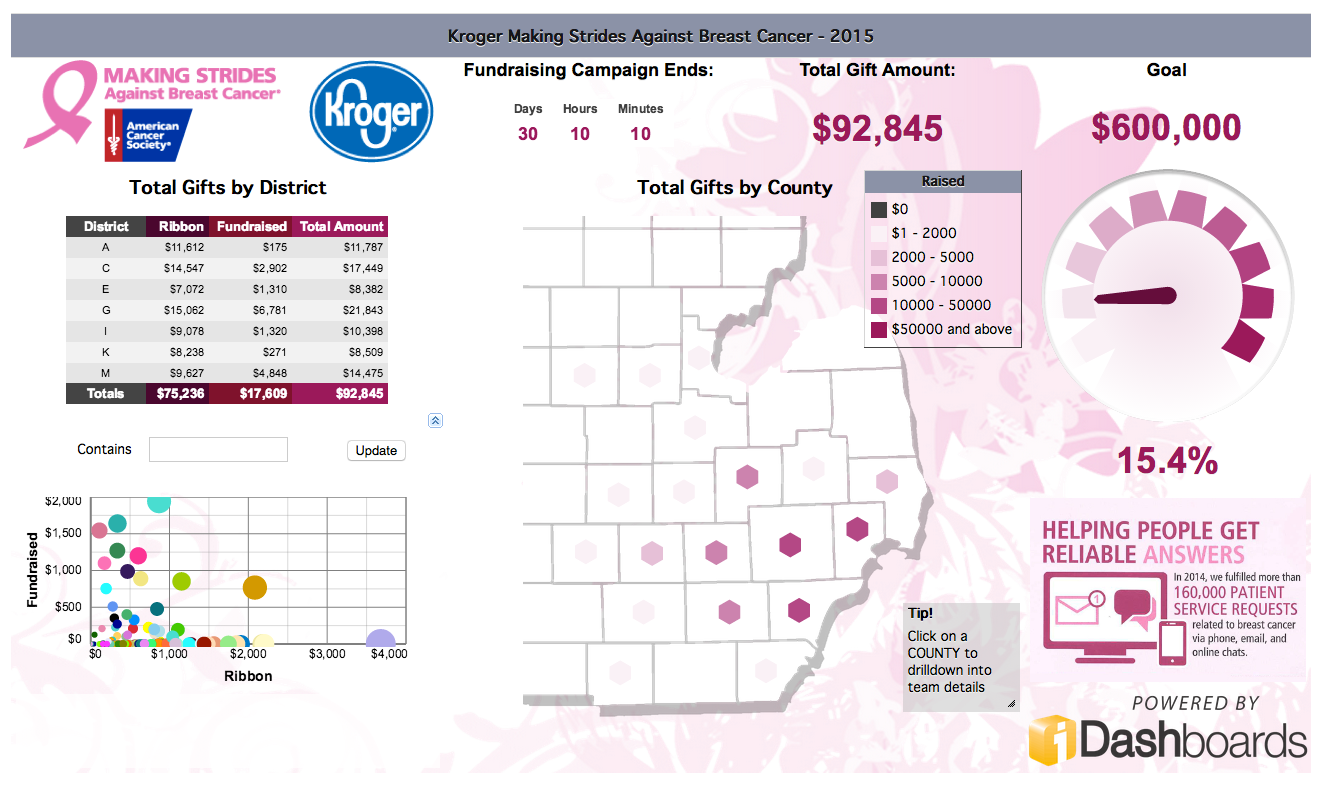This screenshot has width=1323, height=805.
Task: Click the Totals row in the table
Action: pyautogui.click(x=226, y=394)
